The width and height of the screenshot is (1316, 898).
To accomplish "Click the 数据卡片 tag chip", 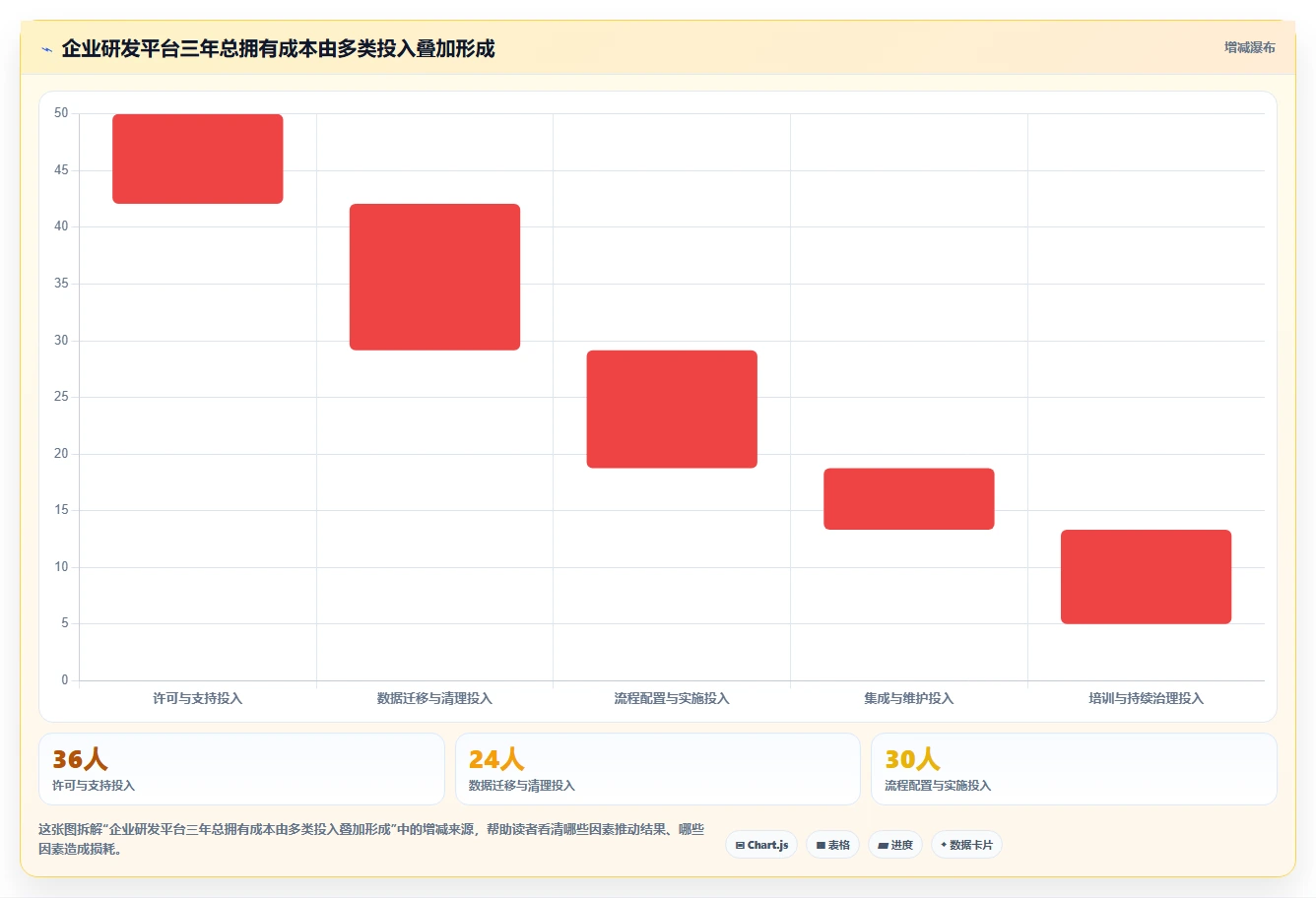I will pyautogui.click(x=966, y=845).
